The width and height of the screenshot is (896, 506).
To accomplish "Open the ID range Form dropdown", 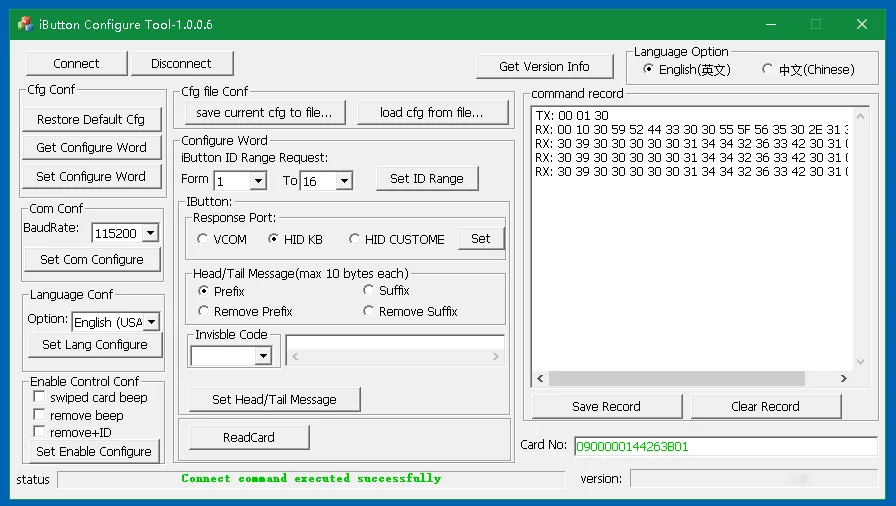I will click(258, 181).
